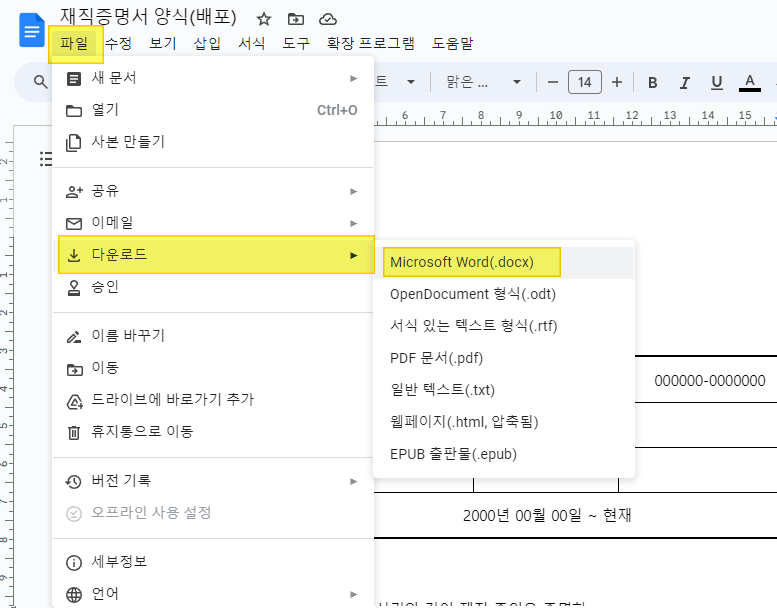The image size is (777, 608).
Task: Toggle bold formatting
Action: click(653, 82)
